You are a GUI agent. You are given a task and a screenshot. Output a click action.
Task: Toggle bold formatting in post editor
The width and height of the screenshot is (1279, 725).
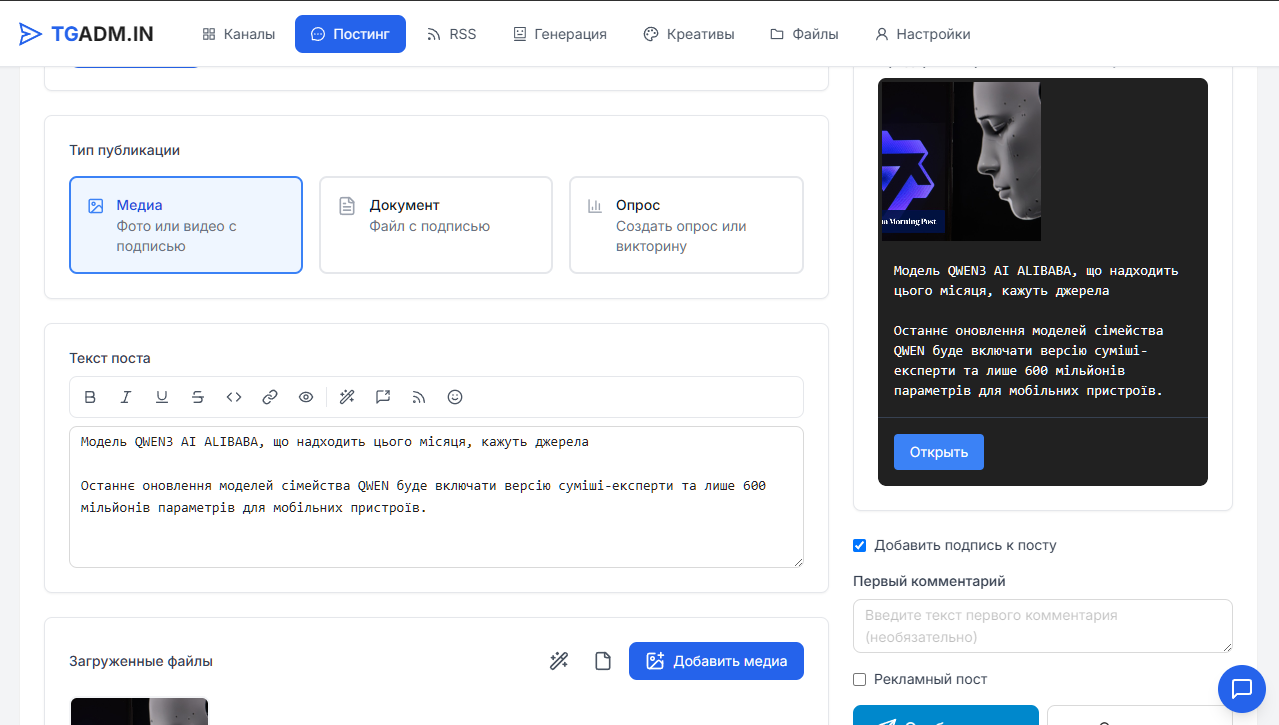pyautogui.click(x=90, y=397)
